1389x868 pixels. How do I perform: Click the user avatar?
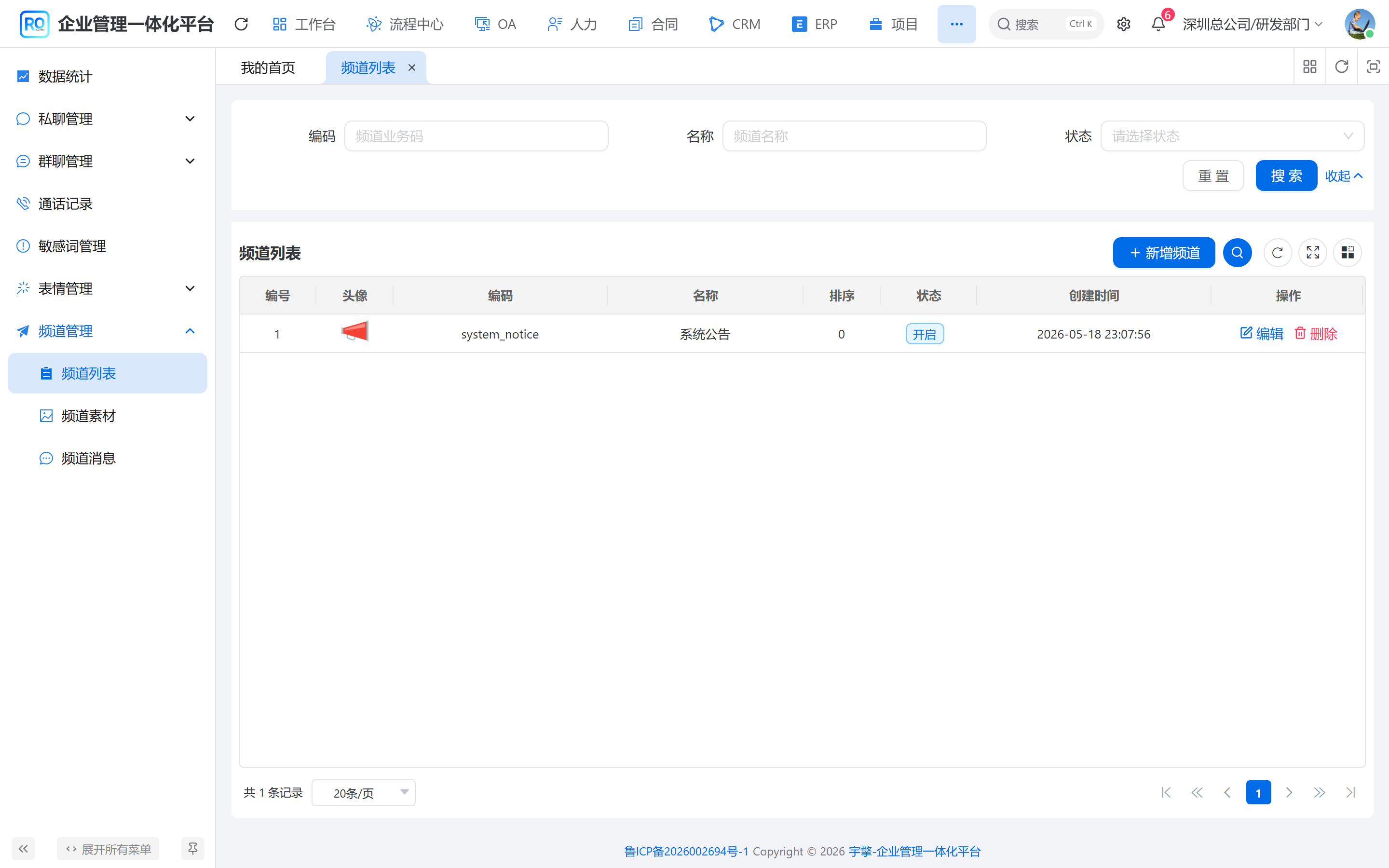(1359, 24)
